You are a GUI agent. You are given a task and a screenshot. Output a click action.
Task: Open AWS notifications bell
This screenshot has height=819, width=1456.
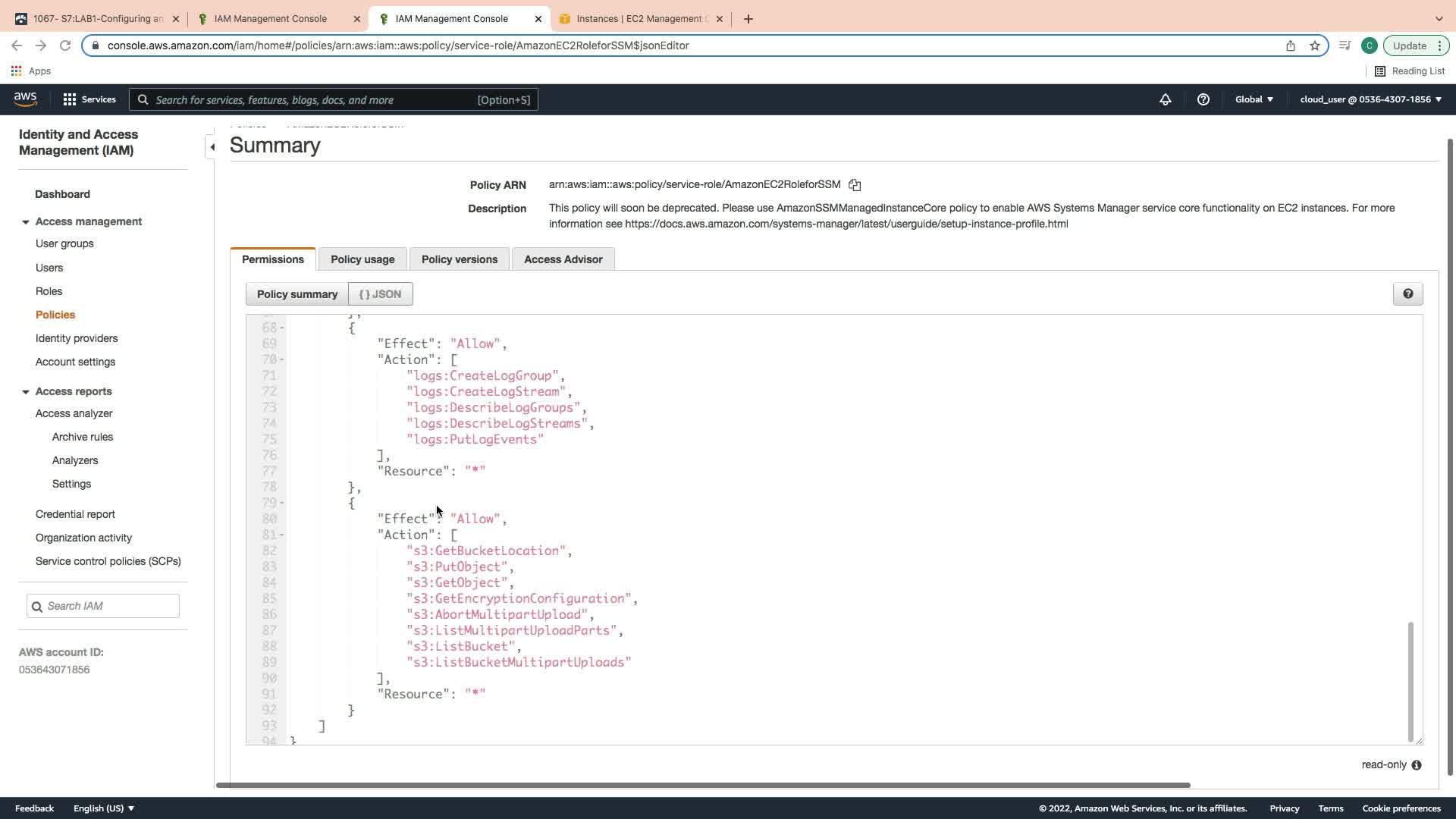tap(1165, 99)
